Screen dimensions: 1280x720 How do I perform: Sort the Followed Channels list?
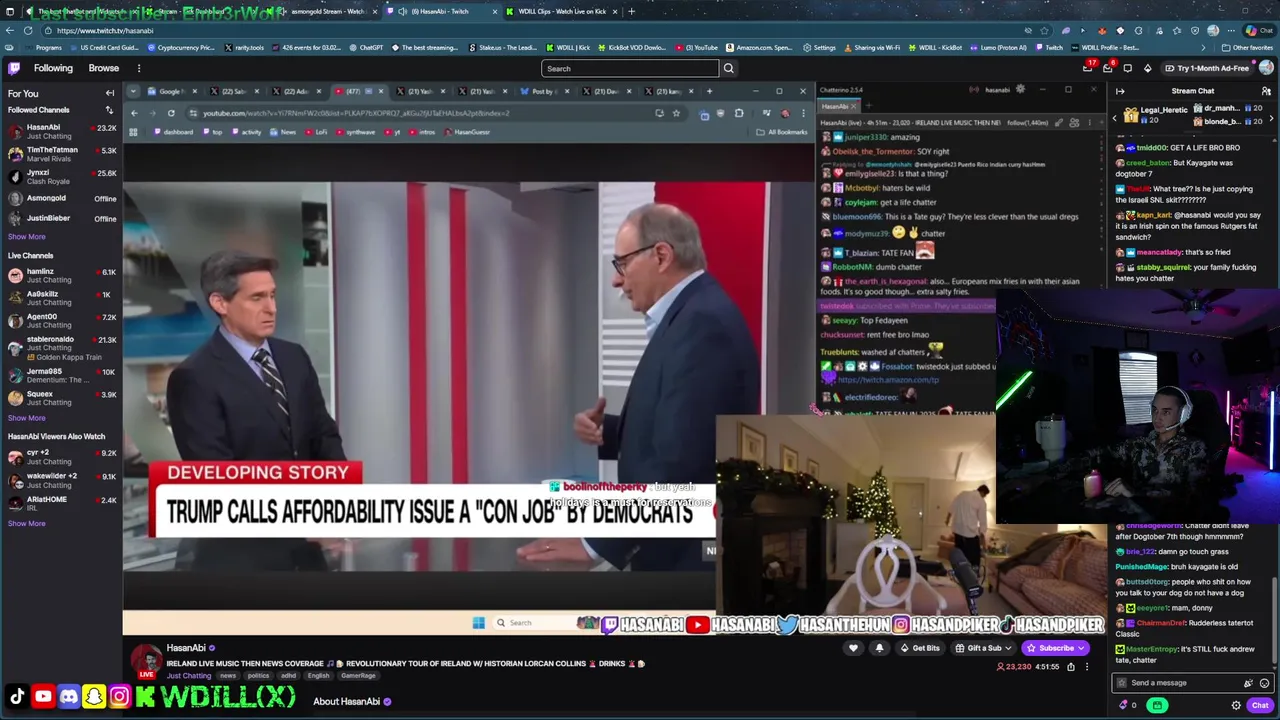[x=109, y=110]
